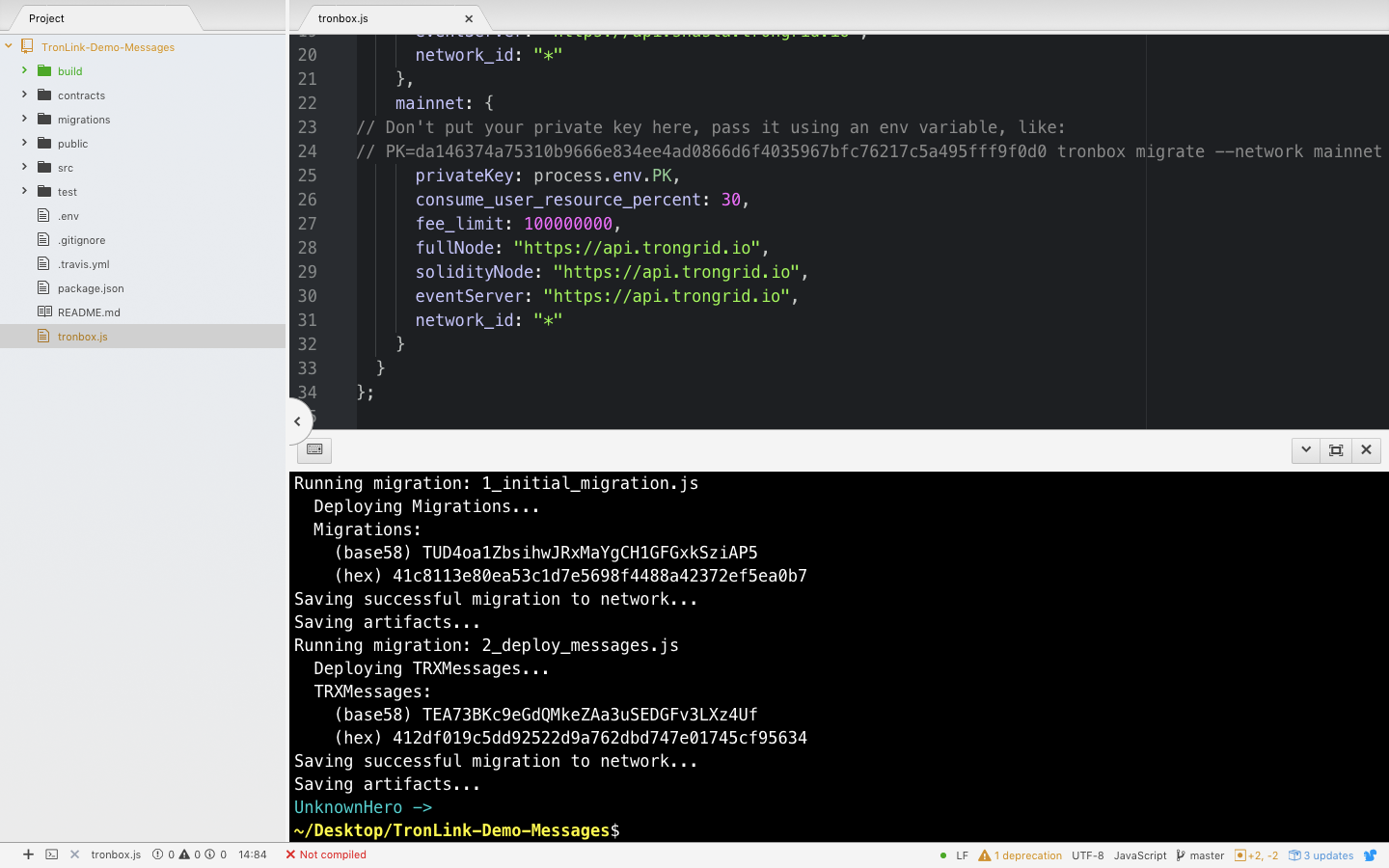Click the master branch name

(1207, 855)
